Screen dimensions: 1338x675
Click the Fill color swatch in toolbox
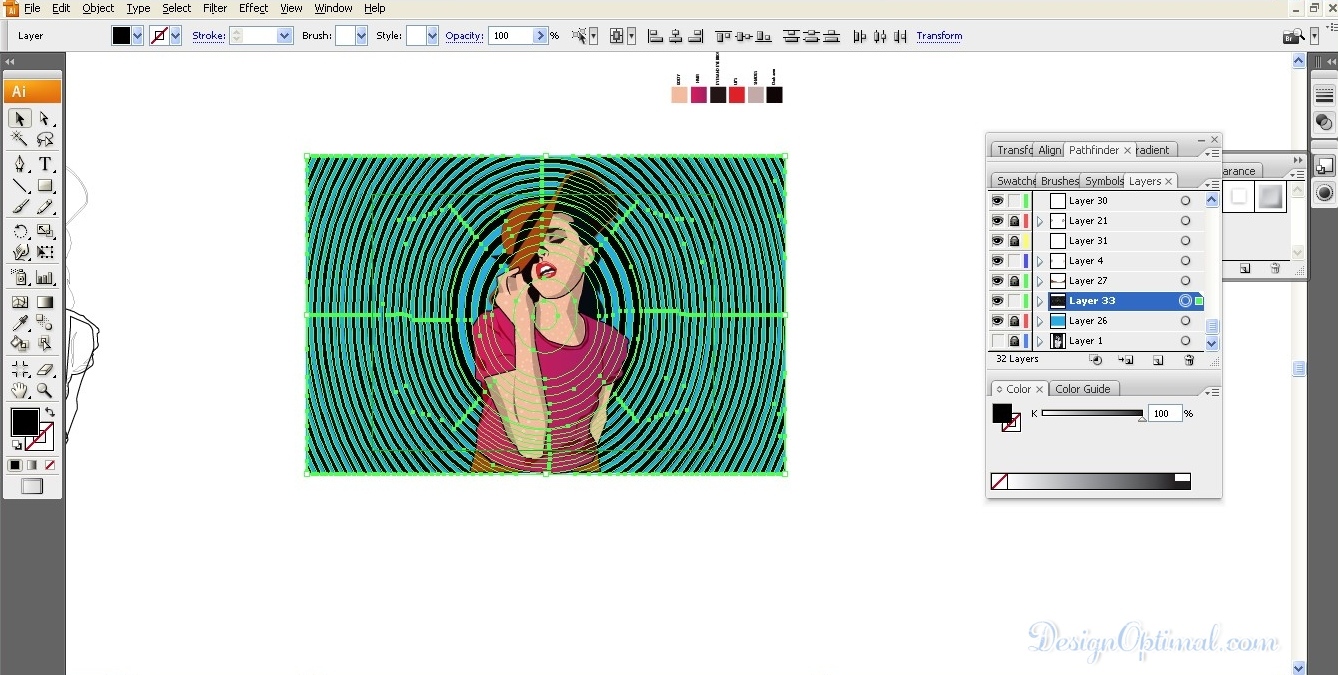(x=25, y=422)
